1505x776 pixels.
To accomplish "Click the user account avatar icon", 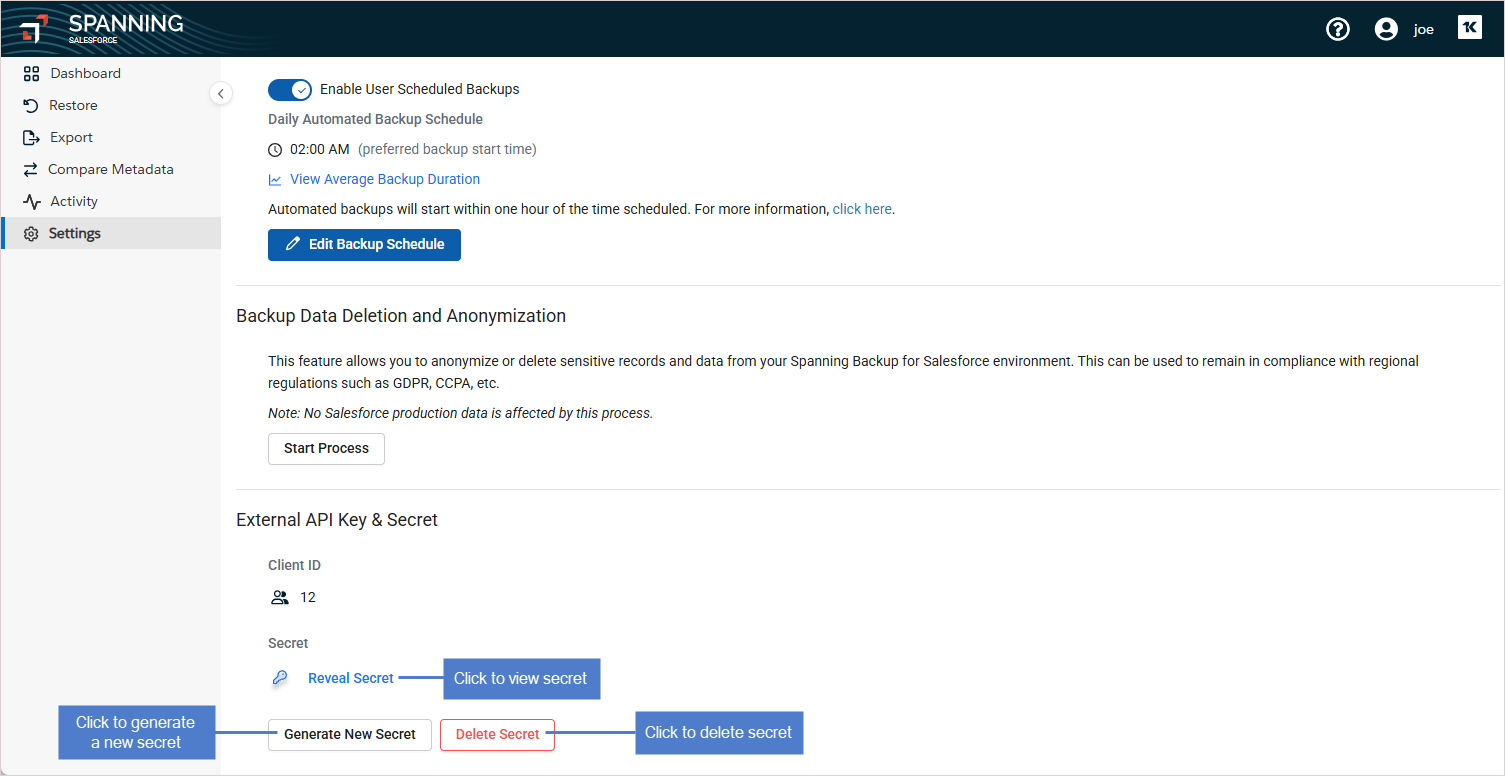I will tap(1385, 29).
